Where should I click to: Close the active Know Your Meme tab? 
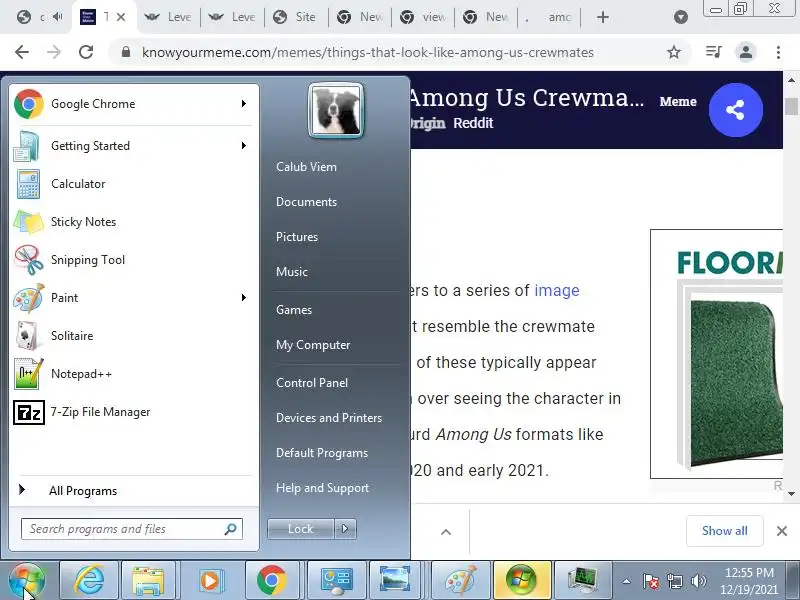121,17
